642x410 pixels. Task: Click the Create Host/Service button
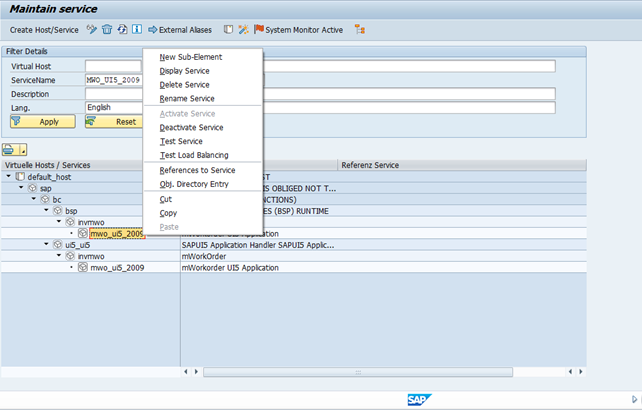44,30
